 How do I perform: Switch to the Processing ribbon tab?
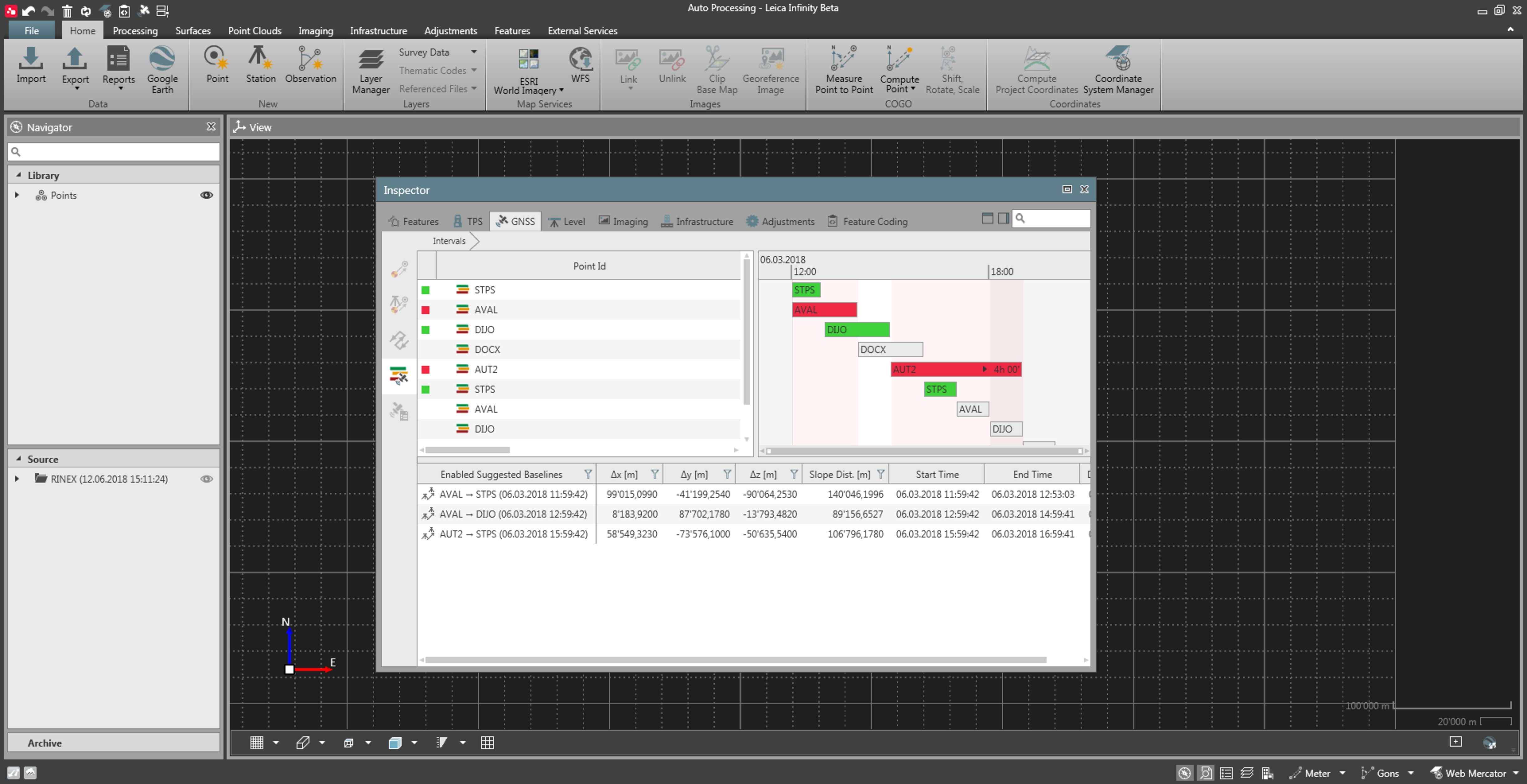pyautogui.click(x=135, y=31)
